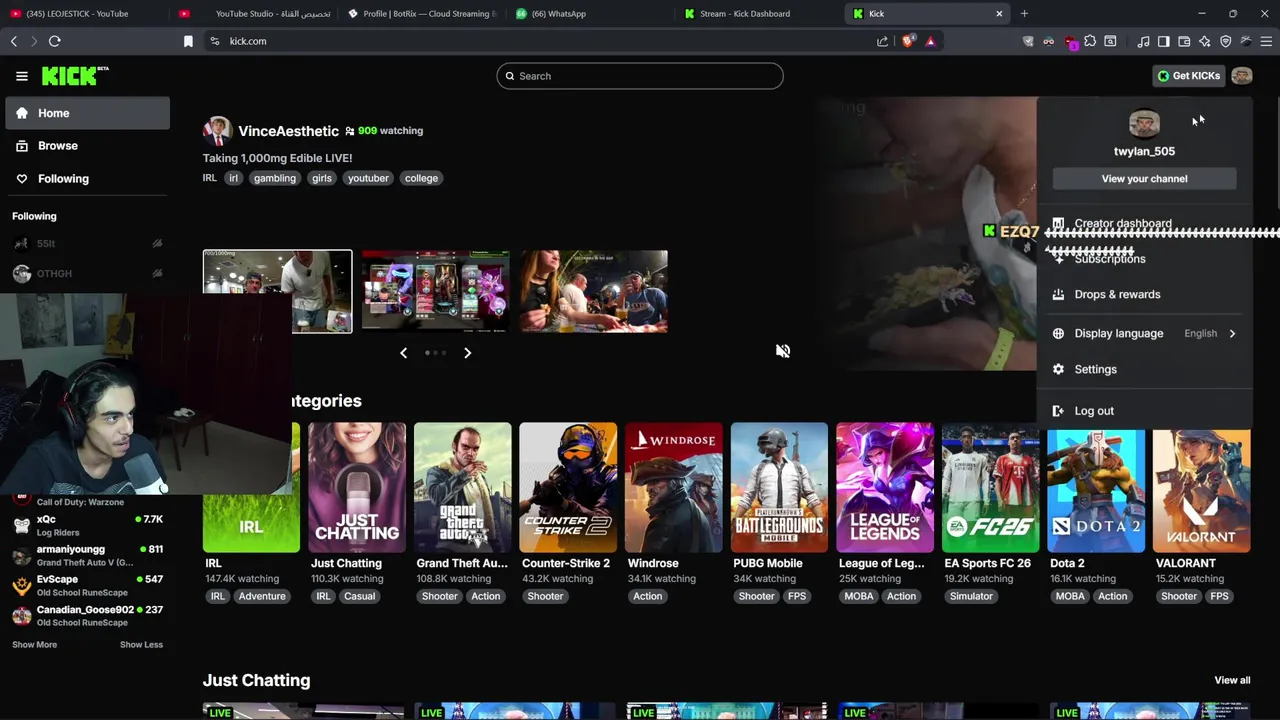Click the Log out door icon
The height and width of the screenshot is (720, 1280).
click(x=1058, y=411)
